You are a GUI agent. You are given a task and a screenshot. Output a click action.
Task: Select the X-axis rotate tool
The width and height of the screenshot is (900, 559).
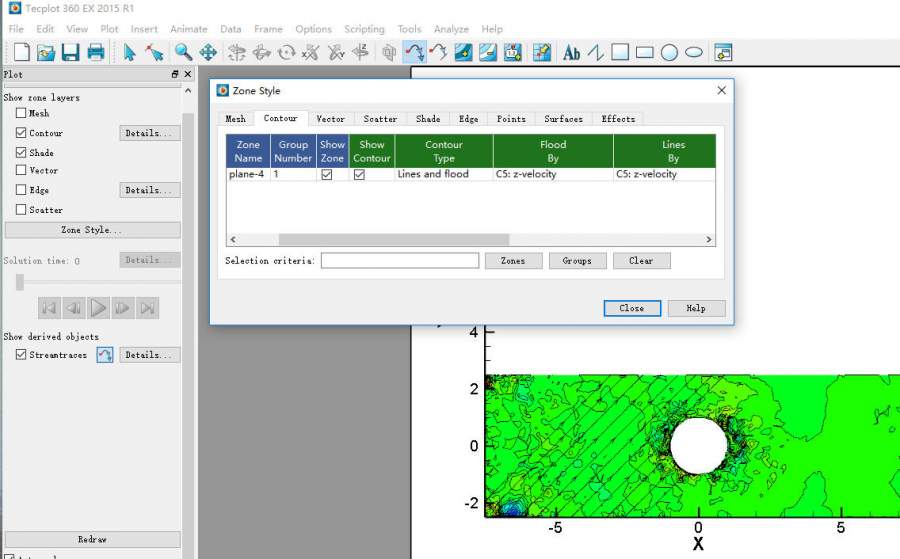(x=311, y=53)
